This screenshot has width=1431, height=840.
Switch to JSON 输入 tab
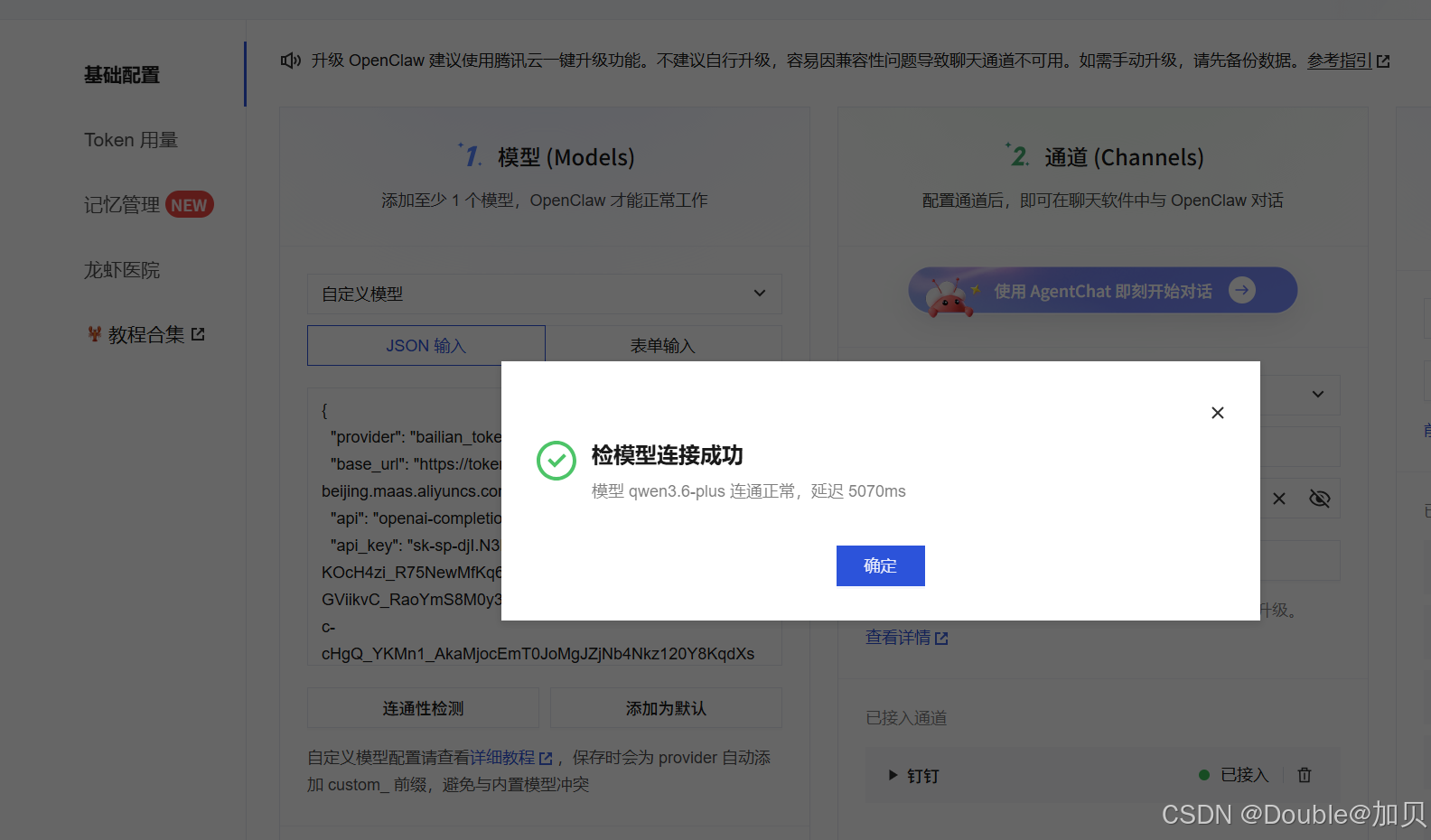click(426, 346)
